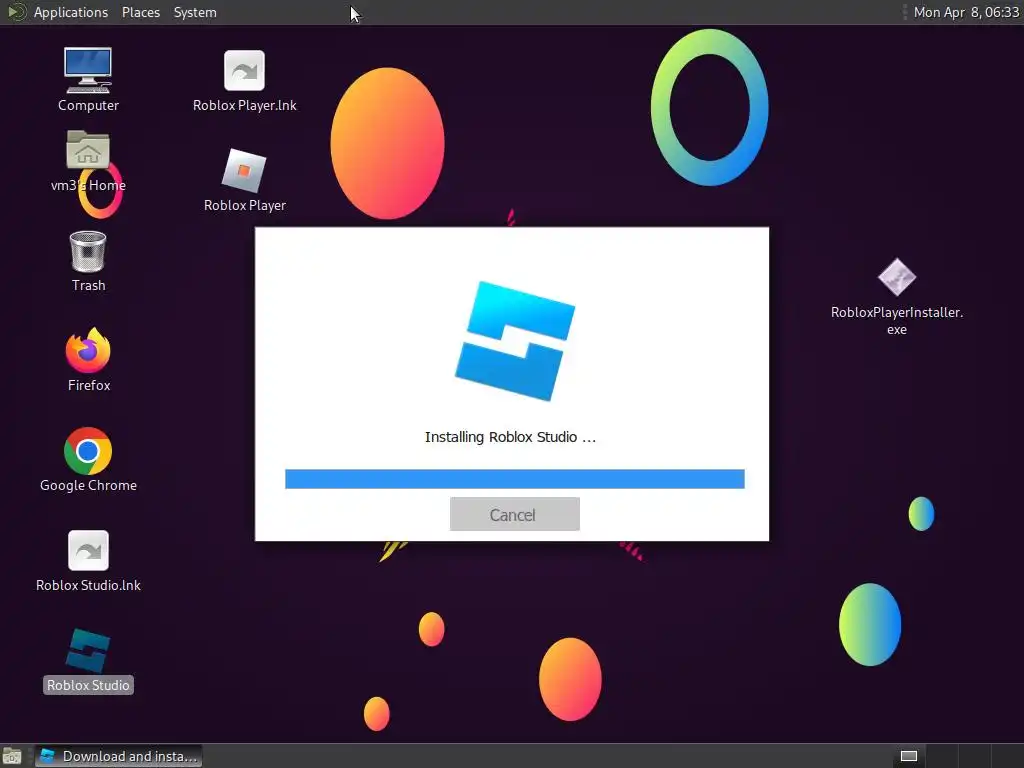Click the 'Download and insta...' taskbar button

118,756
